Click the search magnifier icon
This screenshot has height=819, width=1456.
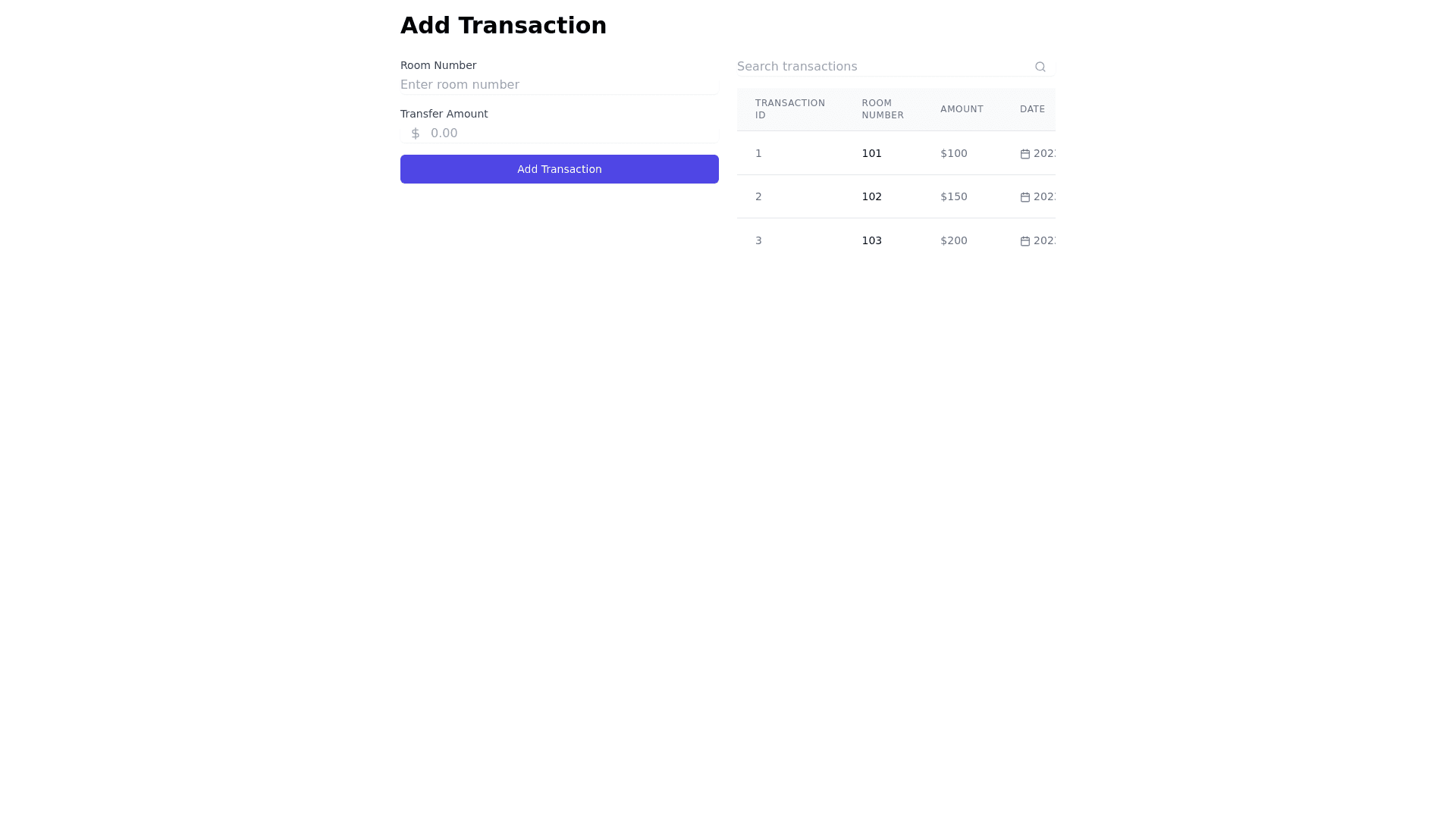tap(1040, 67)
